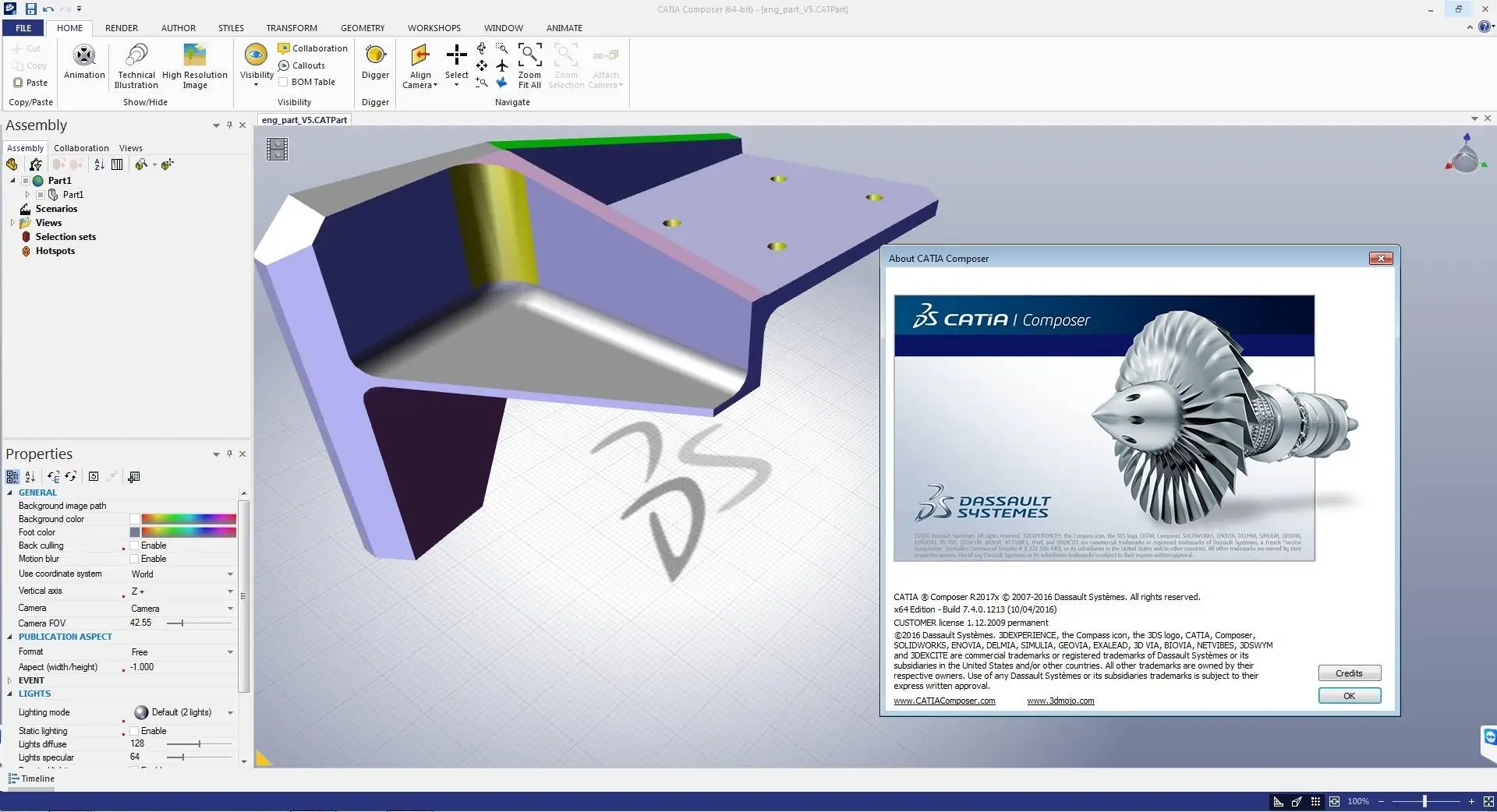Click sort A-Z icon in Assembly toolbar
This screenshot has height=812, width=1497.
(99, 164)
